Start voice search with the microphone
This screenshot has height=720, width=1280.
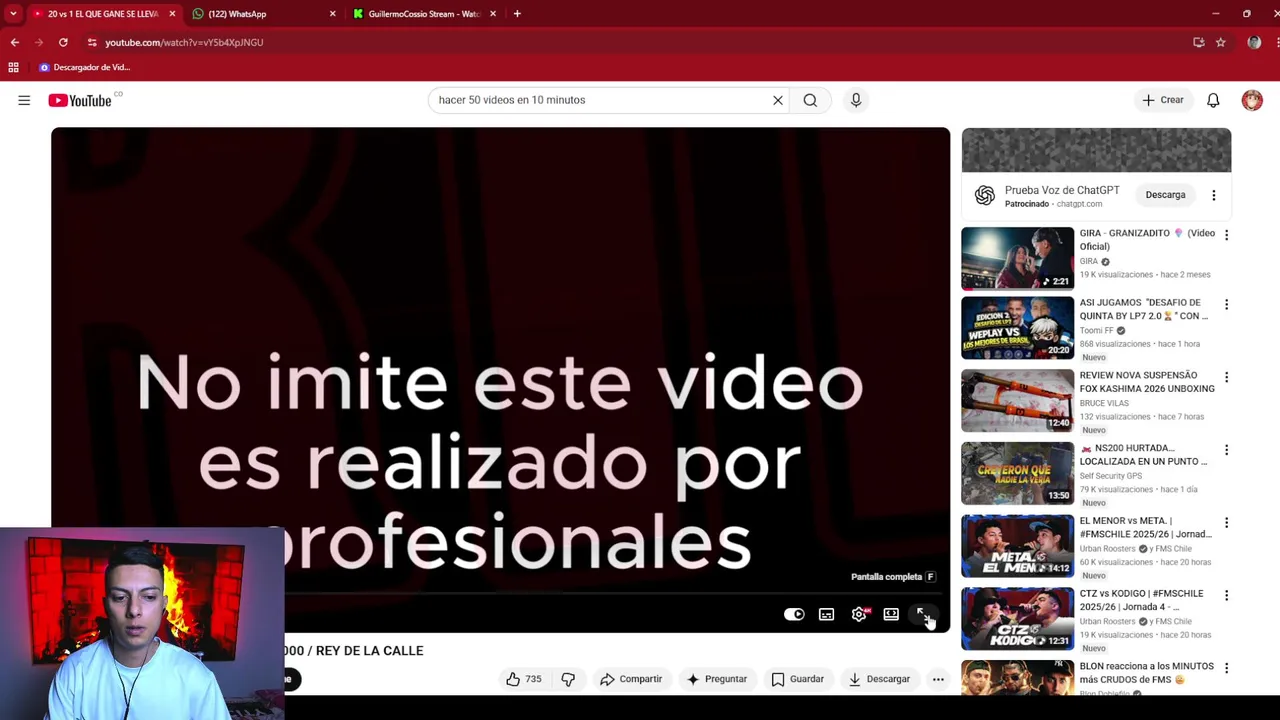(856, 100)
